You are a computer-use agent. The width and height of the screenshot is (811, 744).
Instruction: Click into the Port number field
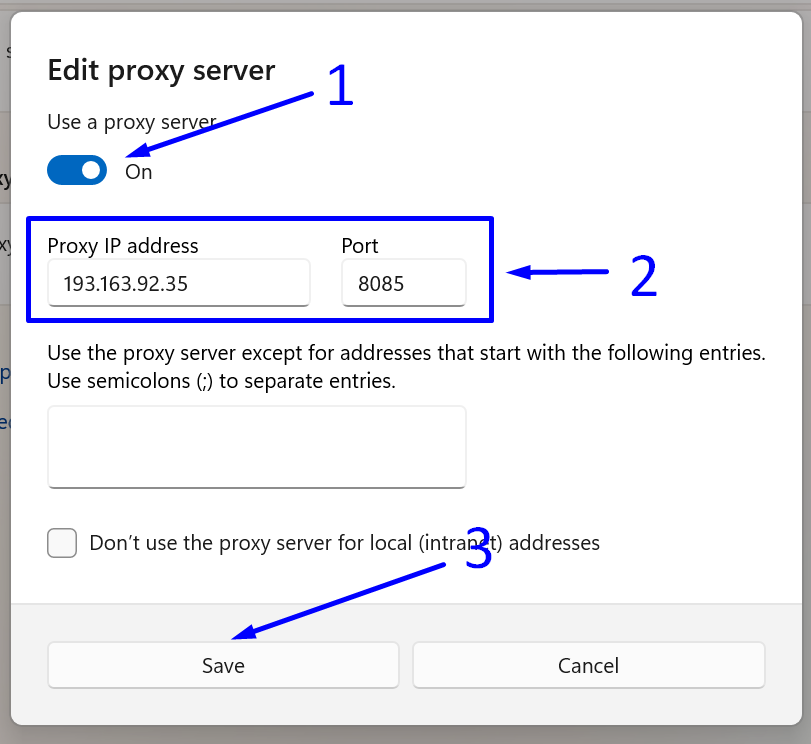pyautogui.click(x=403, y=284)
